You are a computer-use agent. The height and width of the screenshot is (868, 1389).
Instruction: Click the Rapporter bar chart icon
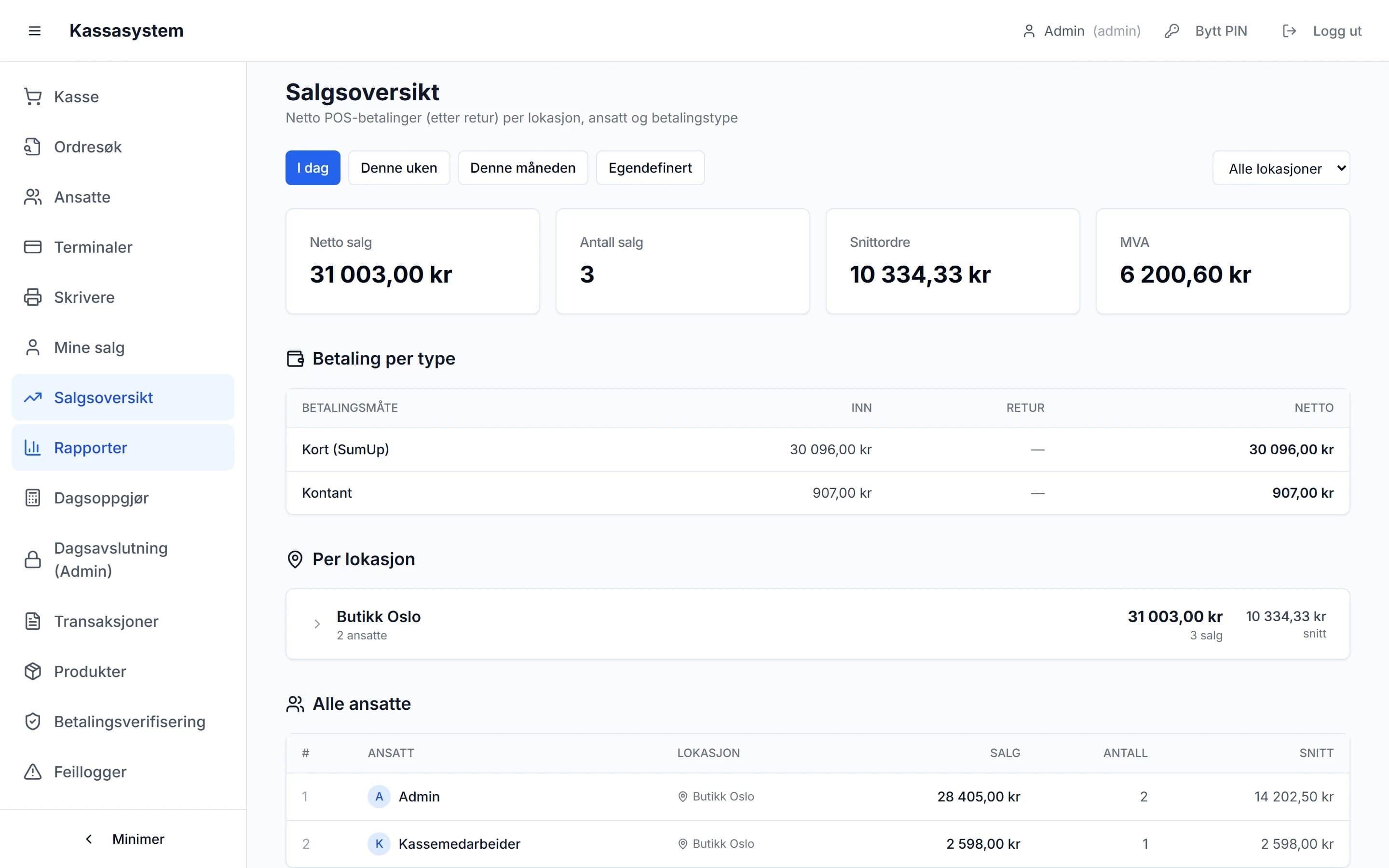pyautogui.click(x=33, y=448)
